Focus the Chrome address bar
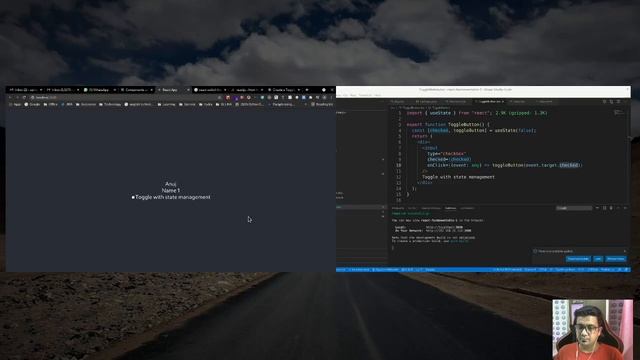The width and height of the screenshot is (640, 360). (x=122, y=98)
